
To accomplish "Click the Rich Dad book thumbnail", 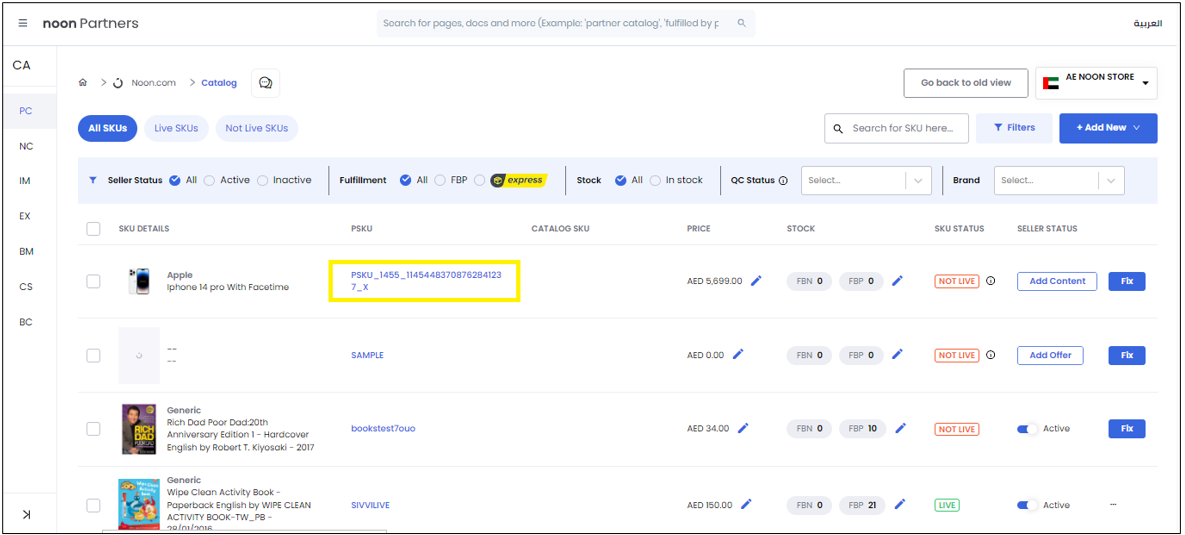I will pos(139,429).
